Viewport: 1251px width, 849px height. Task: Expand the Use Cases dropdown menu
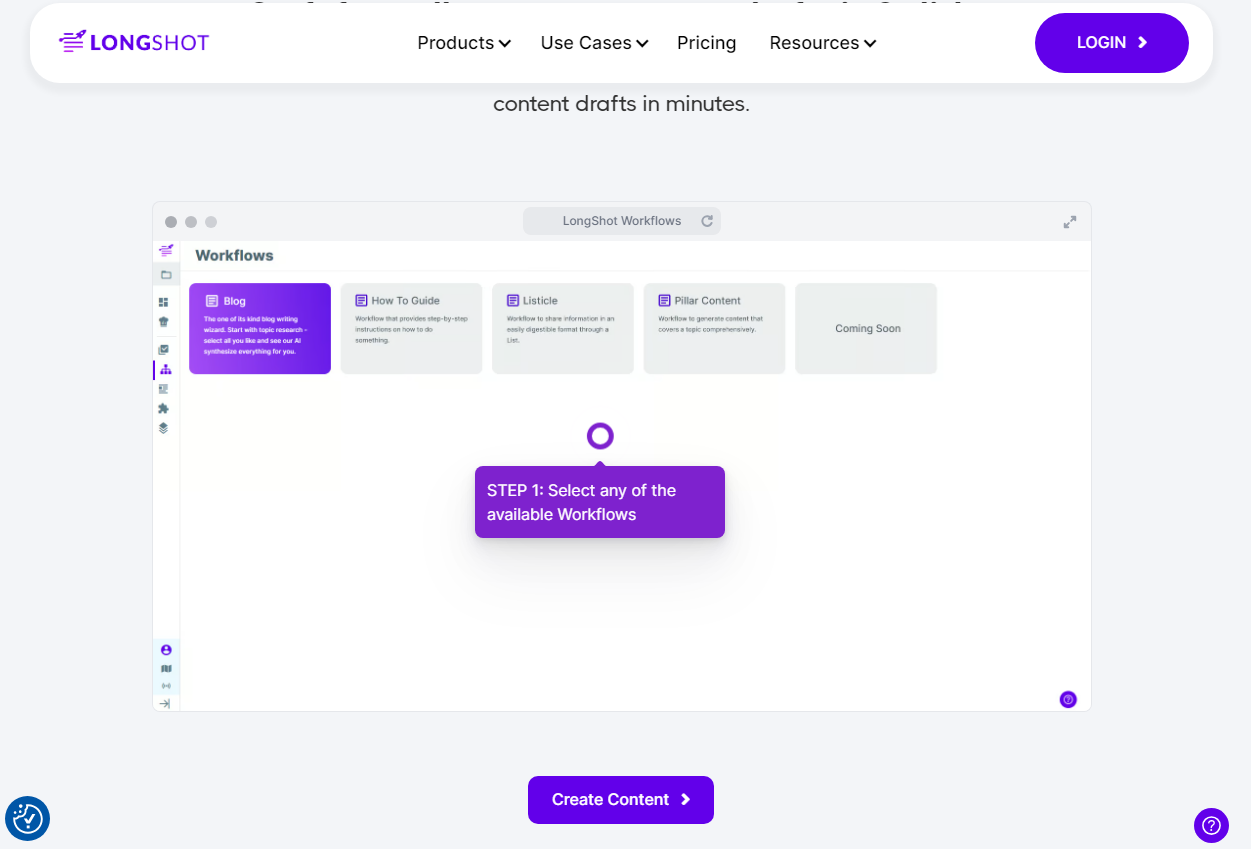point(595,43)
